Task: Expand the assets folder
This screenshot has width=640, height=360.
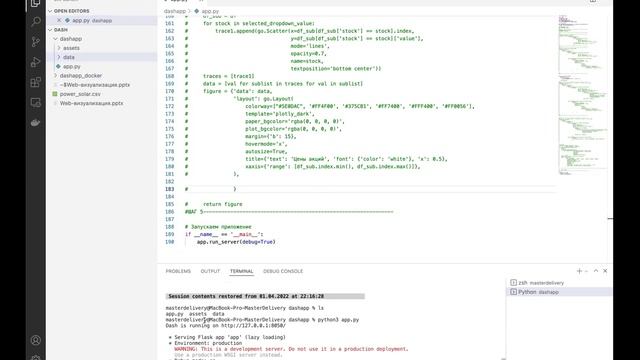Action: click(x=71, y=48)
